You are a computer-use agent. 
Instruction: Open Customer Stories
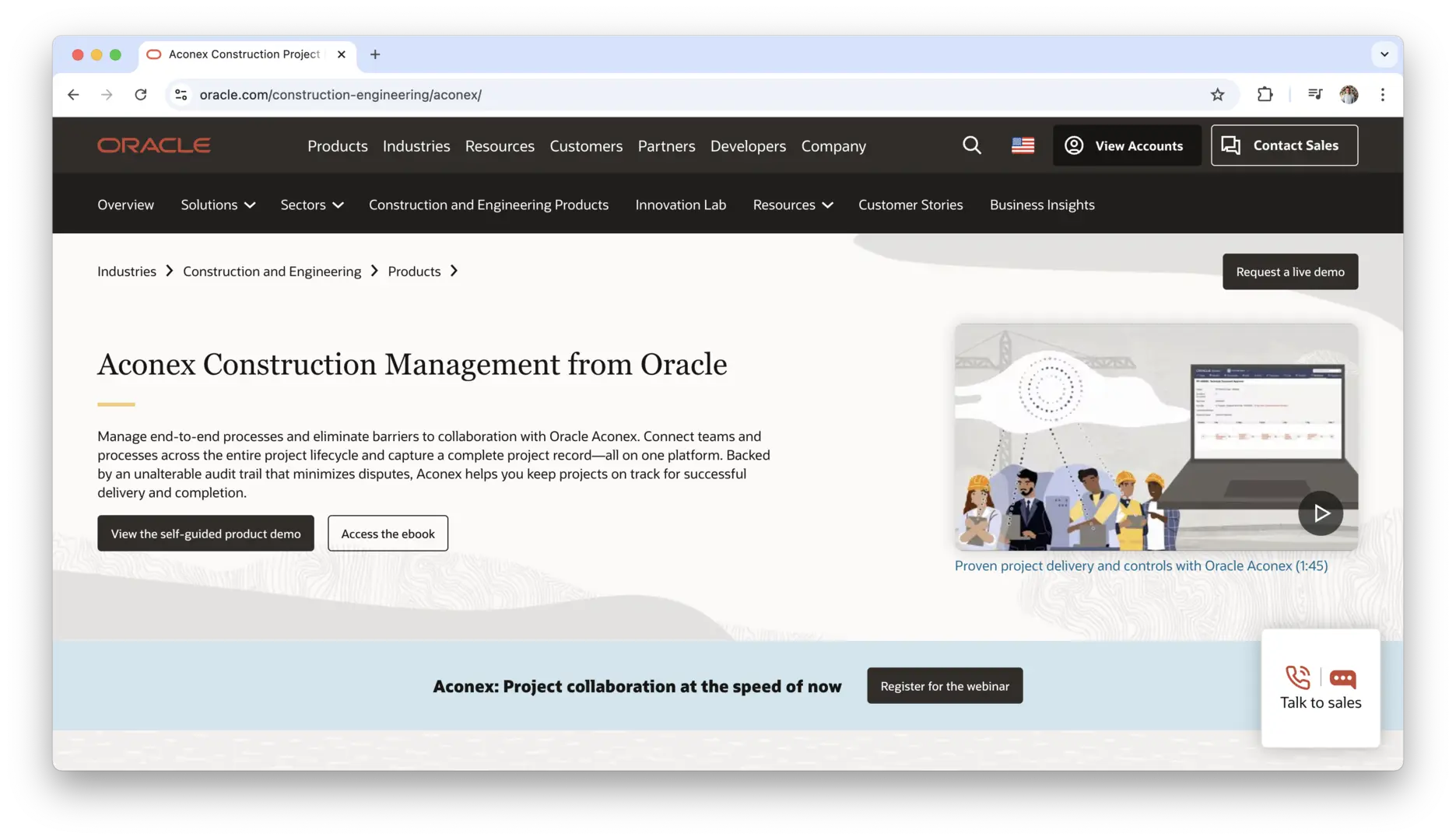(910, 205)
